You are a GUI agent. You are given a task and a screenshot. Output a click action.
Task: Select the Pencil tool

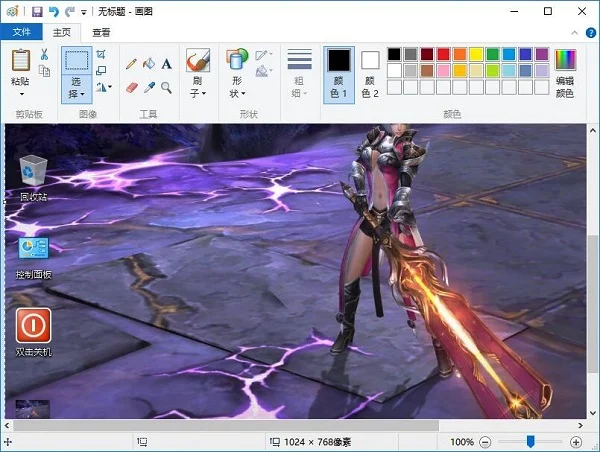click(x=131, y=63)
